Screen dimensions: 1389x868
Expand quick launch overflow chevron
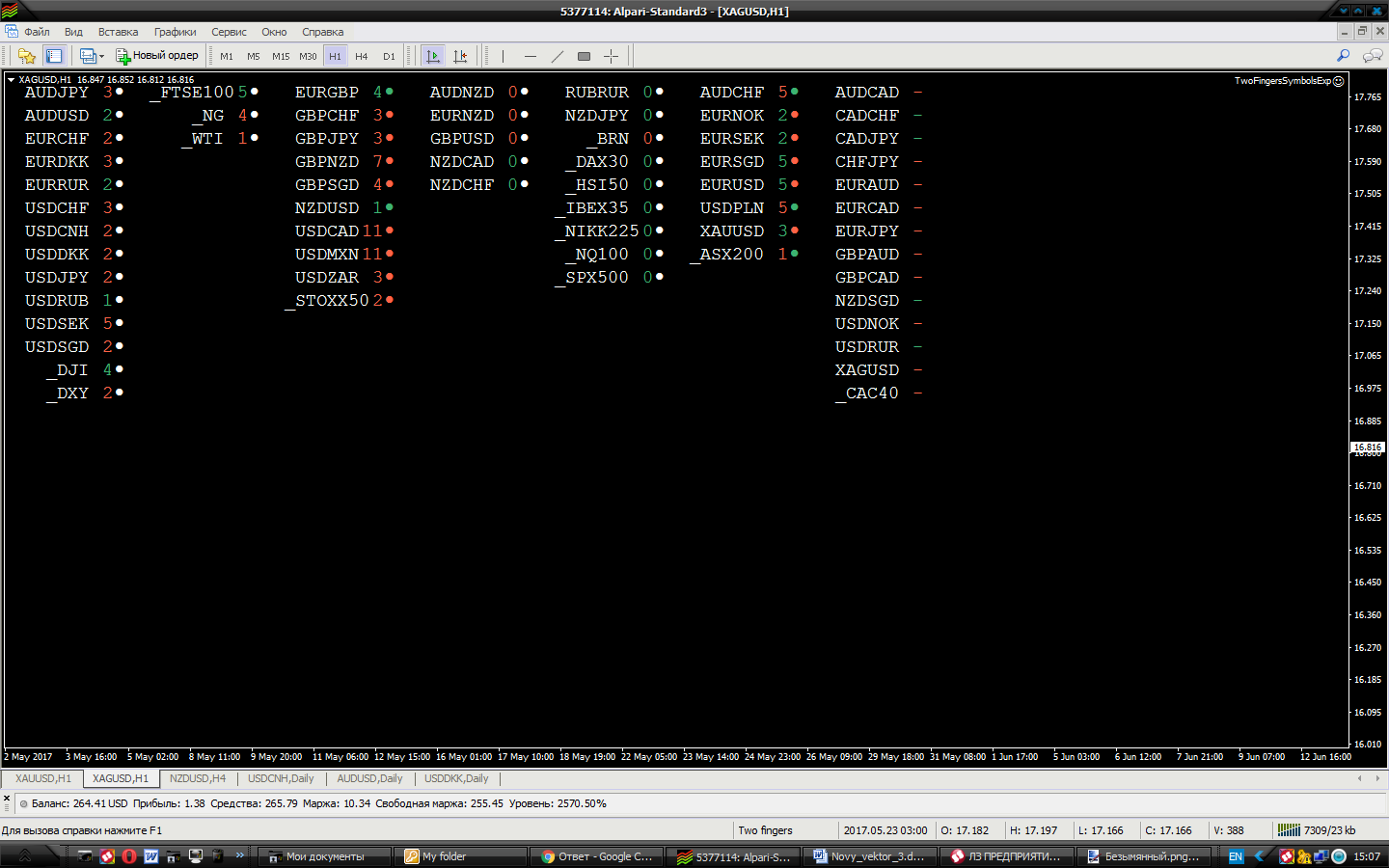pos(240,855)
